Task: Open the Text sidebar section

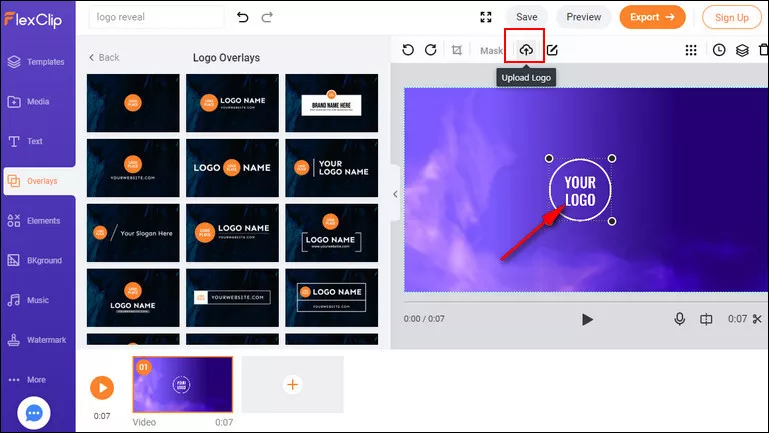Action: (26, 141)
